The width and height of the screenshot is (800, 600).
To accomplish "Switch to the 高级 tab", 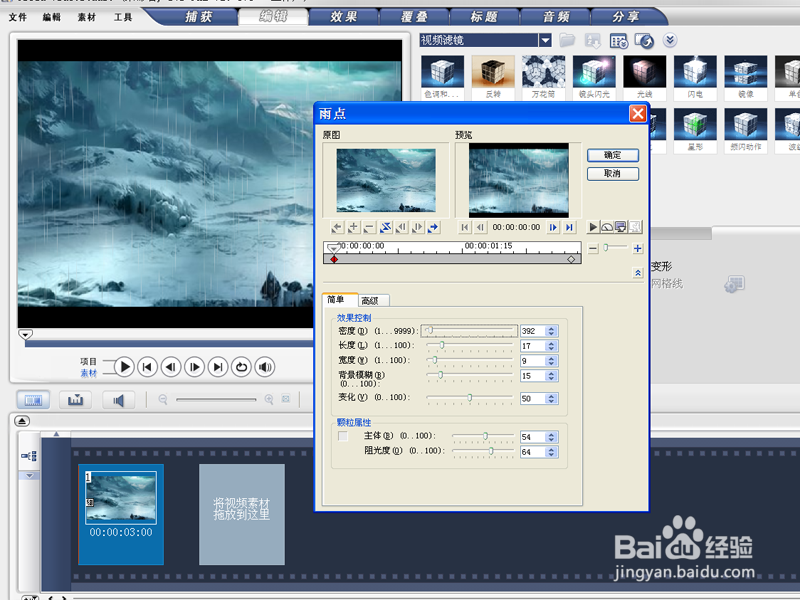I will click(373, 301).
